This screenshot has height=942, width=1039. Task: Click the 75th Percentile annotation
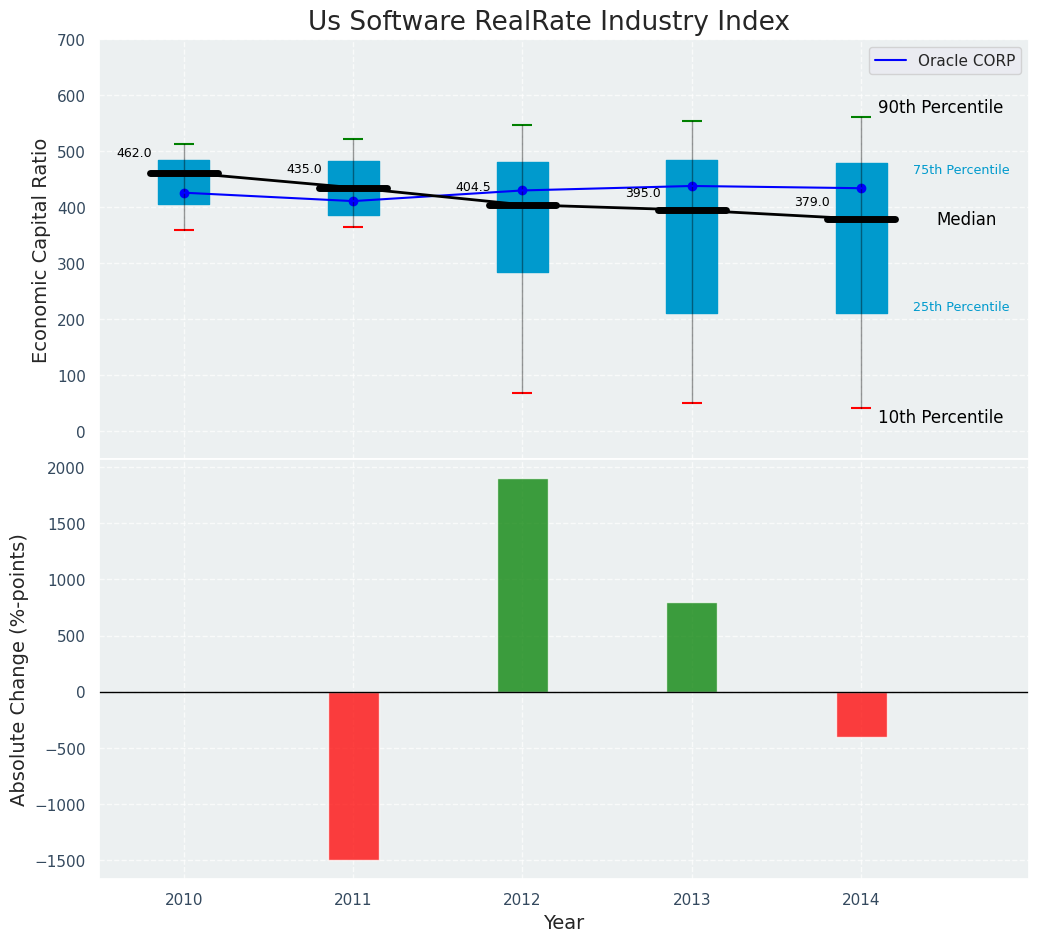[x=961, y=170]
